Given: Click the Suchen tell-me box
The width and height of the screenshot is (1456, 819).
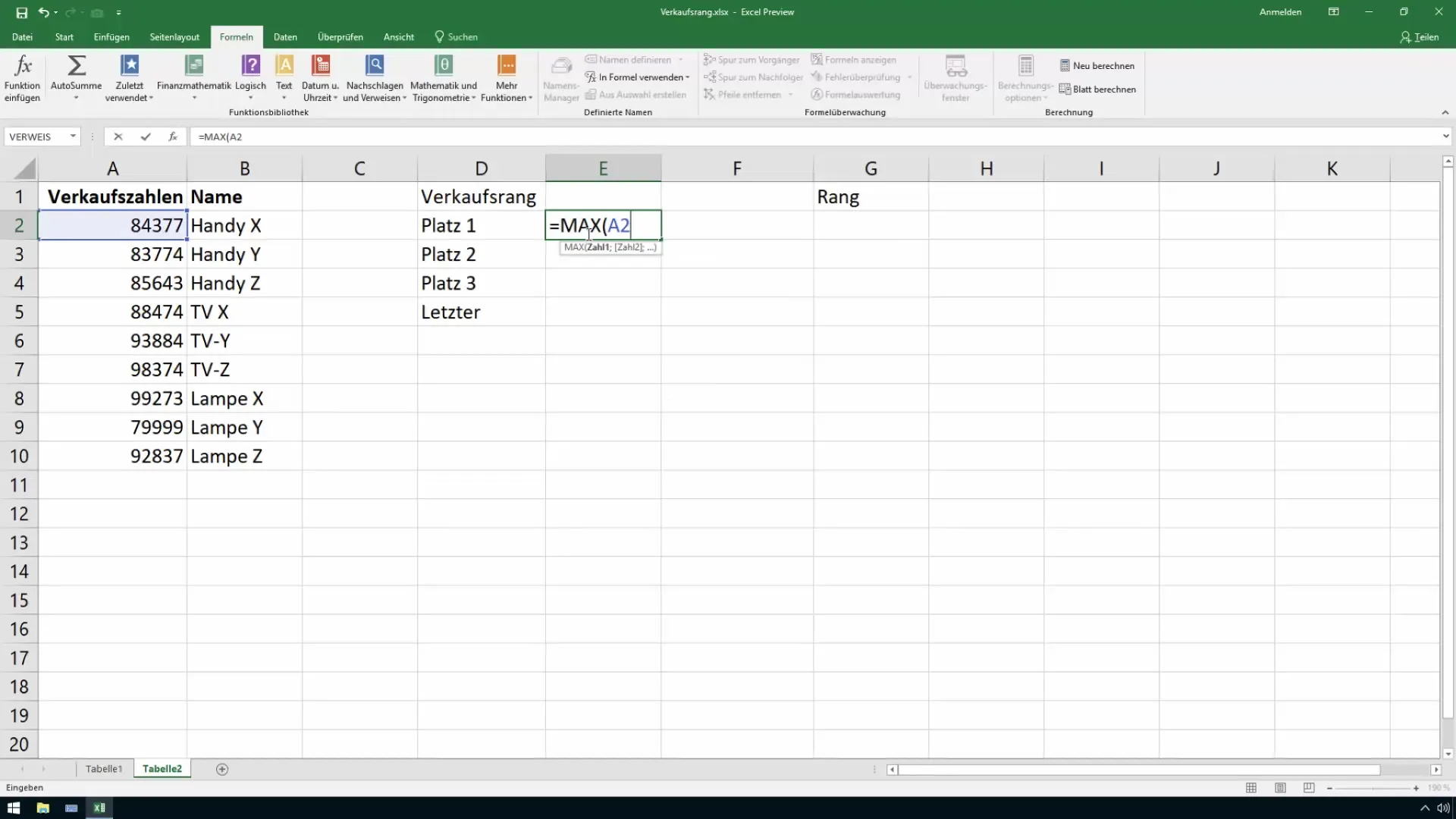Looking at the screenshot, I should click(x=456, y=37).
